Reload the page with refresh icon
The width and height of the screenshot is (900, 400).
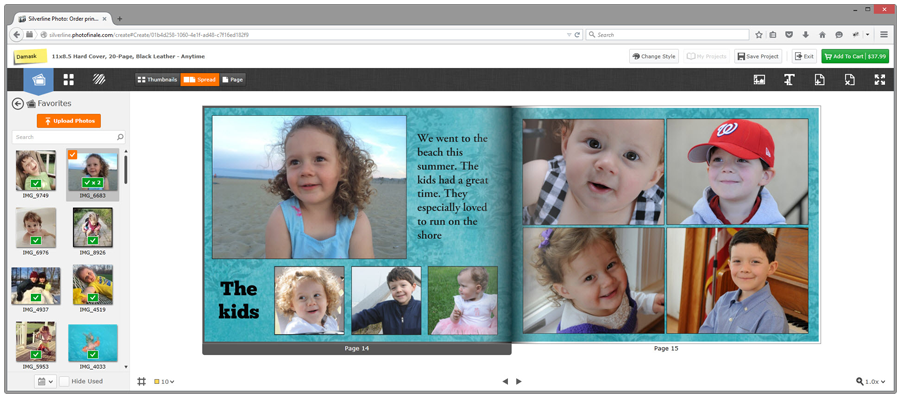pos(577,35)
